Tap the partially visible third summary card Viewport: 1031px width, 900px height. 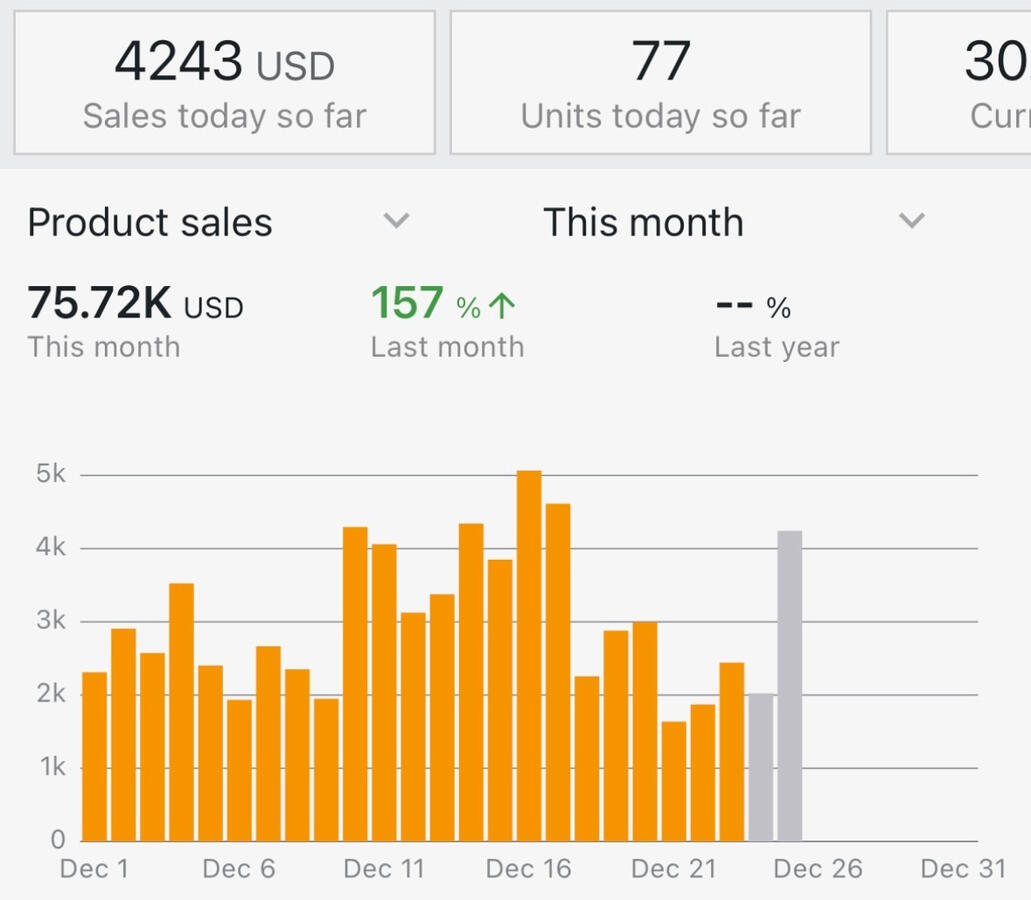[960, 83]
